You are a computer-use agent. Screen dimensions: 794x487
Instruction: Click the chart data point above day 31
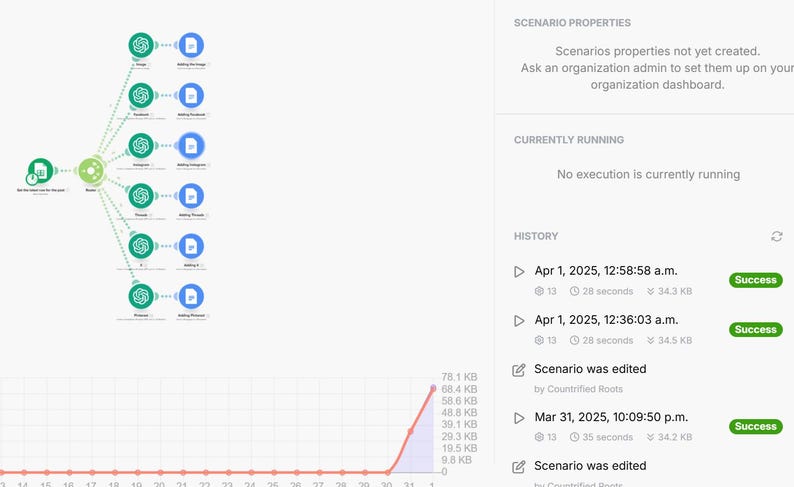[x=410, y=431]
